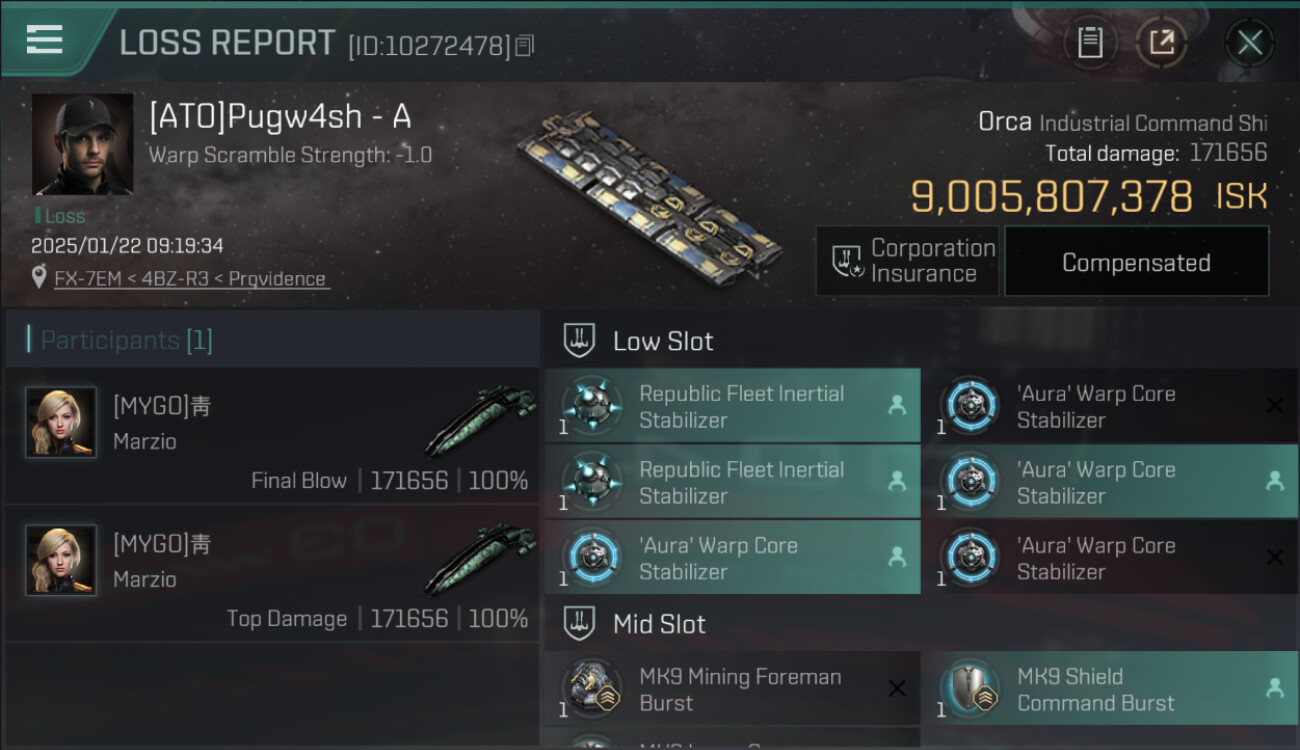
Task: Click the first Republic Fleet Inertial Stabilizer icon
Action: (x=591, y=406)
